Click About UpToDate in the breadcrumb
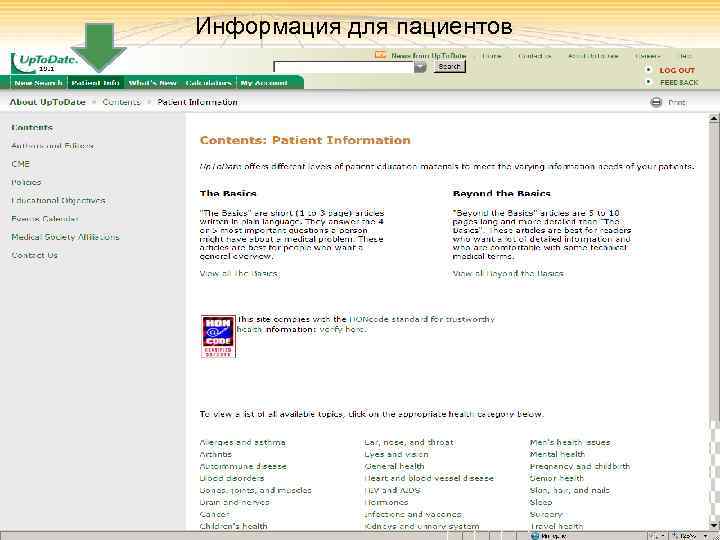This screenshot has height=540, width=720. point(48,102)
